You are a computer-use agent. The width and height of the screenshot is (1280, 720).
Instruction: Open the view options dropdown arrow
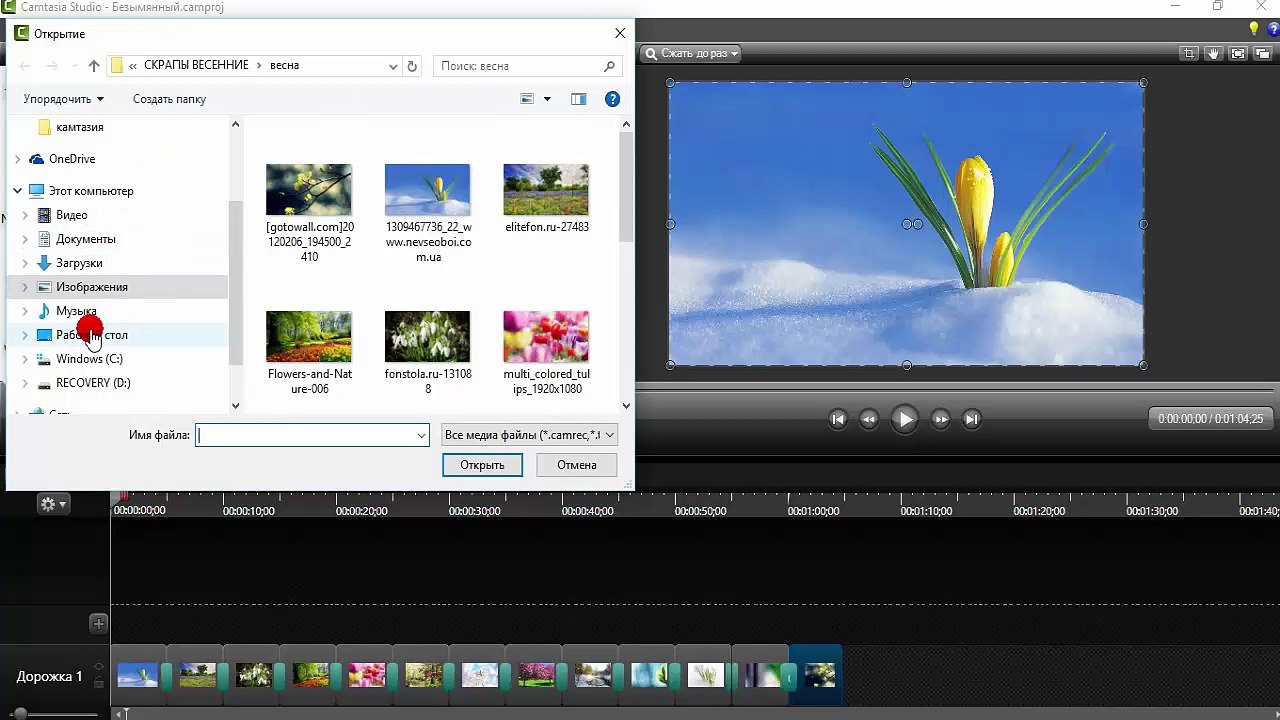(x=547, y=99)
